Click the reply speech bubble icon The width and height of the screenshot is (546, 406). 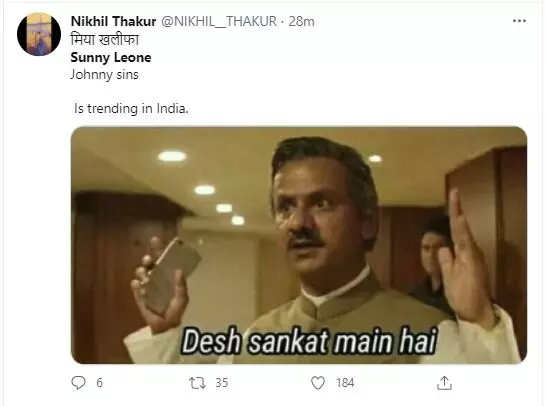[78, 383]
